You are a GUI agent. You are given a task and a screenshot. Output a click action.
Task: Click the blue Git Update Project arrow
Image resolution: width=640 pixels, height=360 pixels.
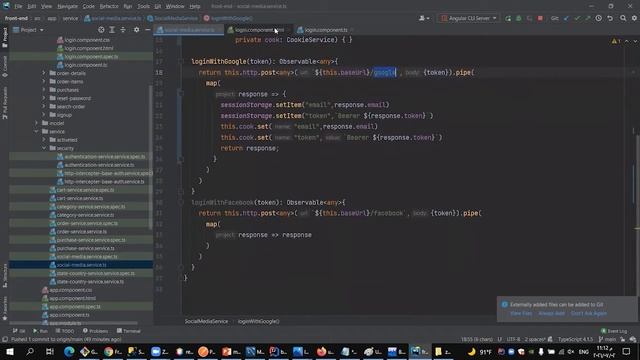coord(566,18)
